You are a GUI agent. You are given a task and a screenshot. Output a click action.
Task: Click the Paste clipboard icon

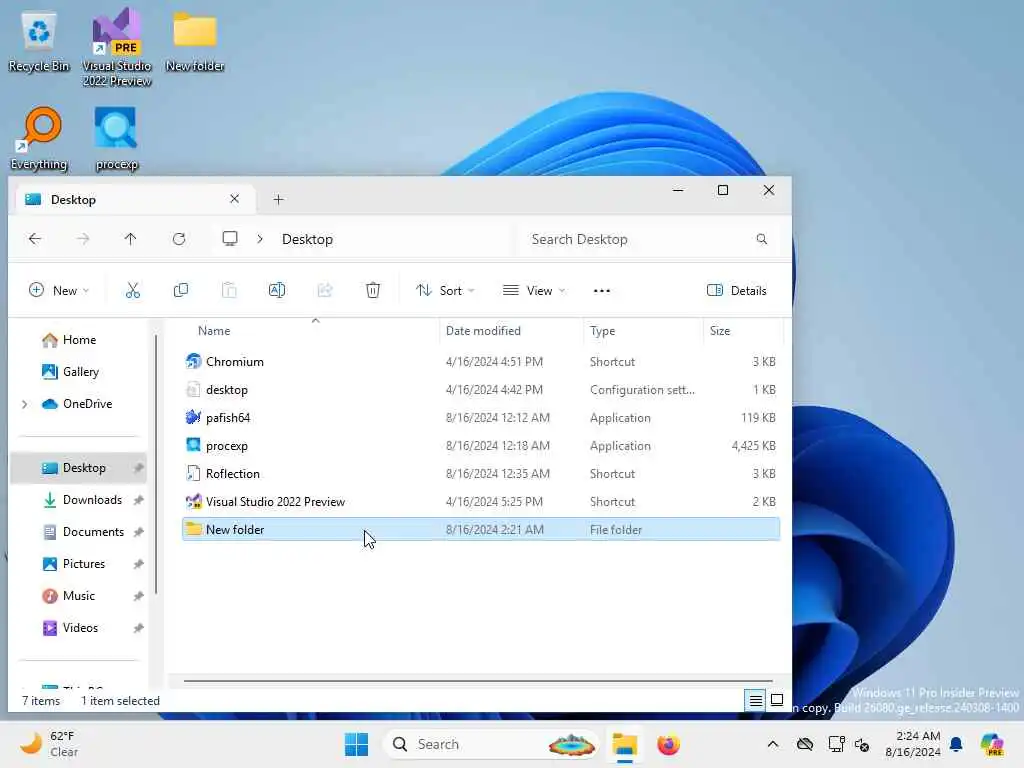click(229, 291)
